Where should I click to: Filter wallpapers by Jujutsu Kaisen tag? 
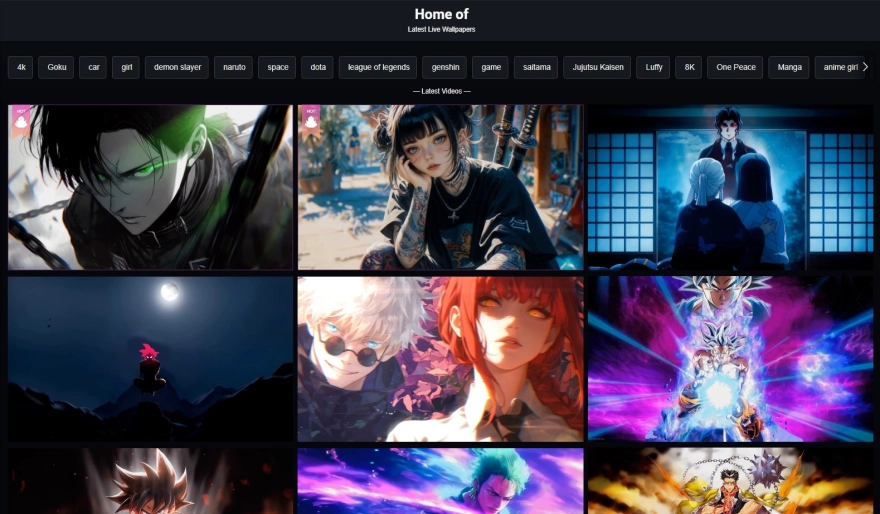click(598, 67)
